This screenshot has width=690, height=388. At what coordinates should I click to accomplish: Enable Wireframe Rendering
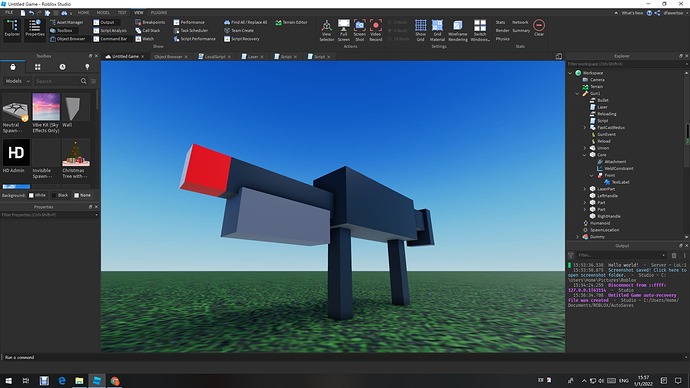coord(458,30)
